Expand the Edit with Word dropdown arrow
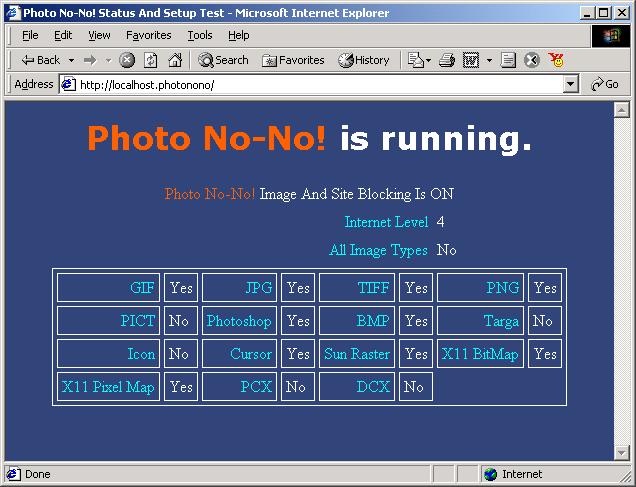 (489, 60)
